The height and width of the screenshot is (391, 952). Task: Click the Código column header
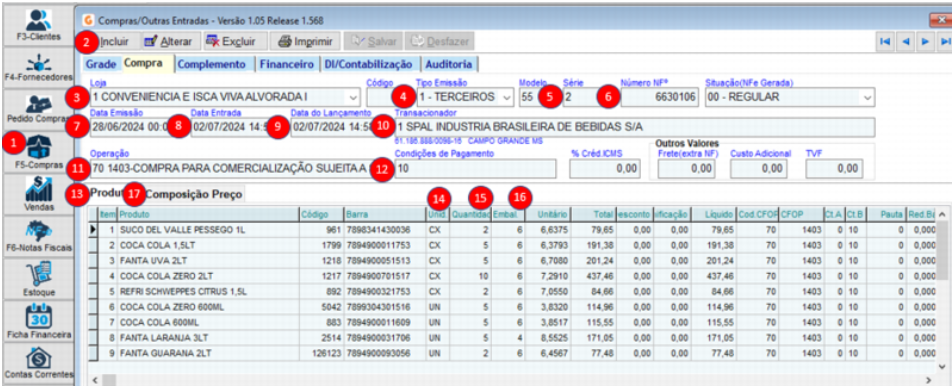[x=322, y=214]
